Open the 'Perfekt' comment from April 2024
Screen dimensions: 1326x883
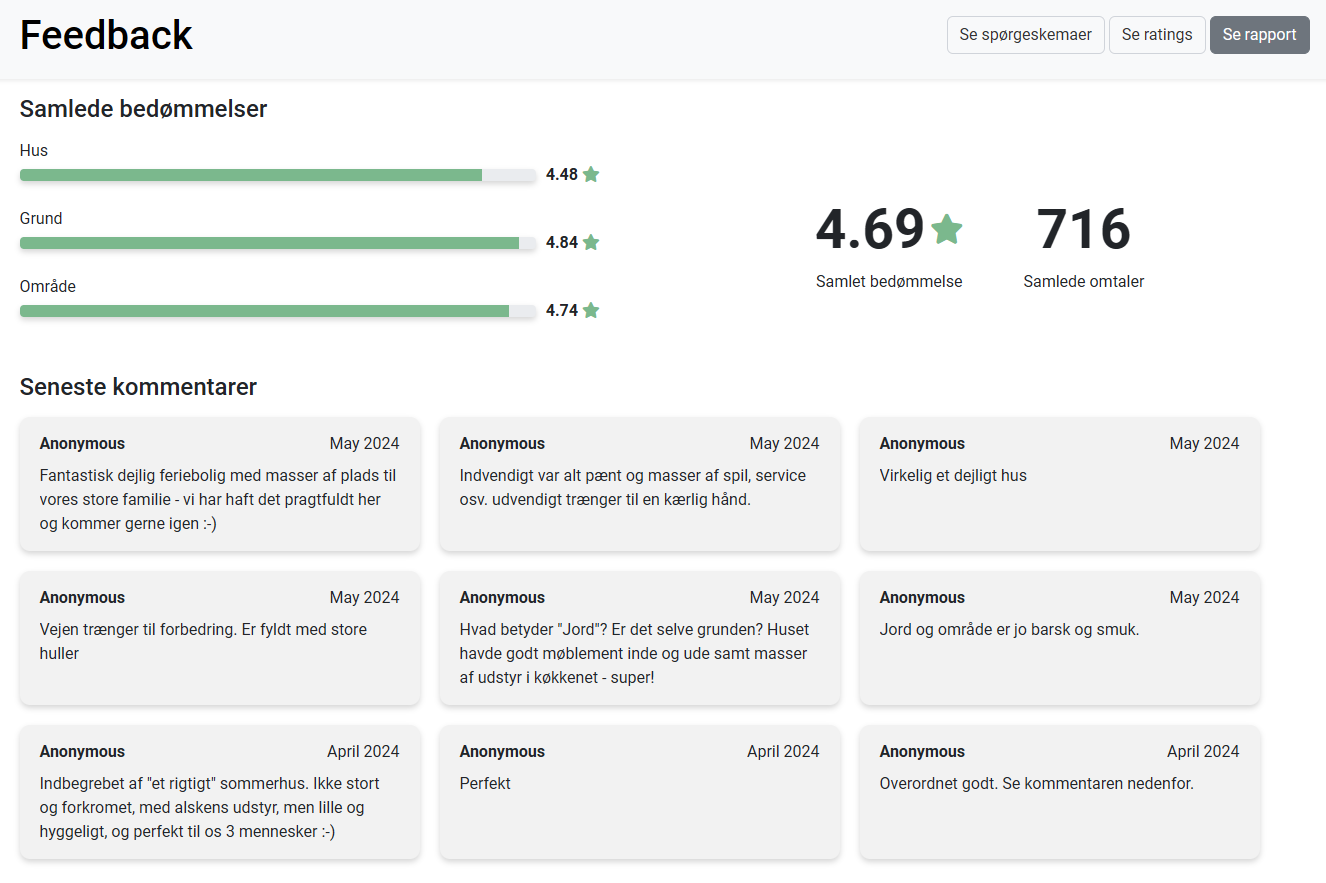click(x=639, y=793)
